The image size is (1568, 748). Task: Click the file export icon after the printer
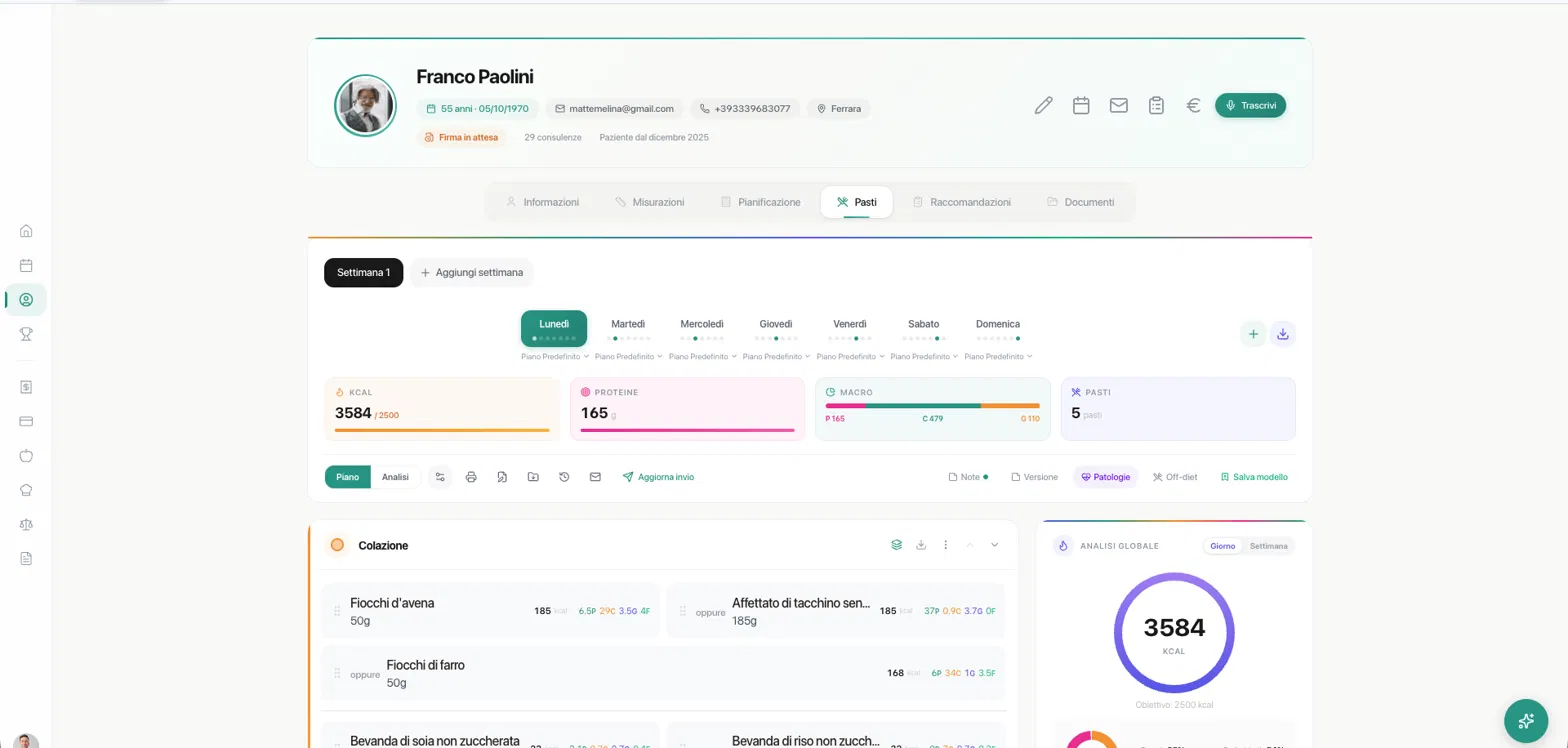tap(502, 477)
